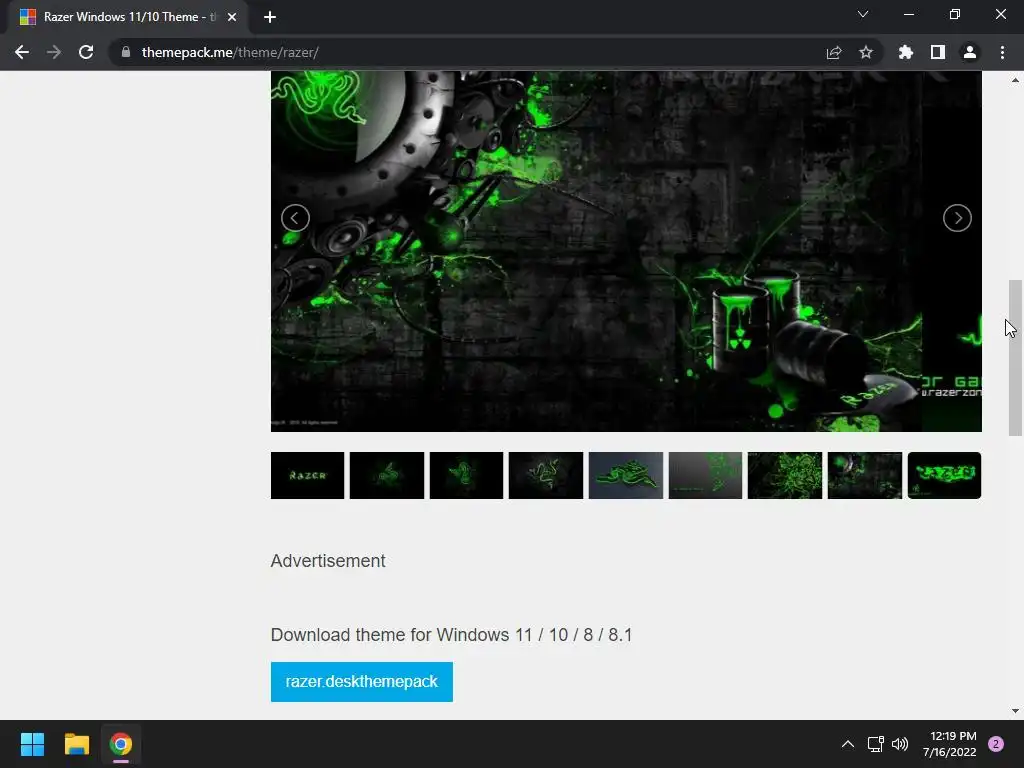Viewport: 1024px width, 768px height.
Task: Open the Chrome extensions puzzle icon
Action: (x=906, y=52)
